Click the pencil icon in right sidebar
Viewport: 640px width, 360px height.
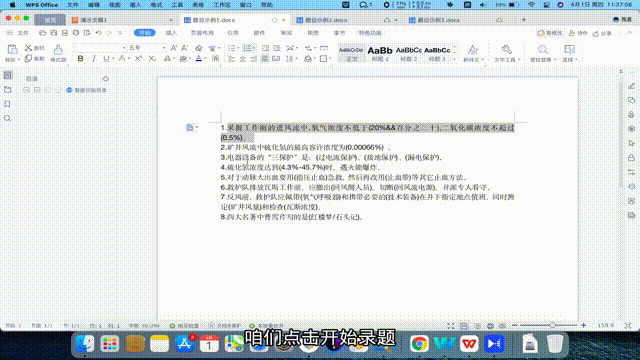(x=631, y=86)
